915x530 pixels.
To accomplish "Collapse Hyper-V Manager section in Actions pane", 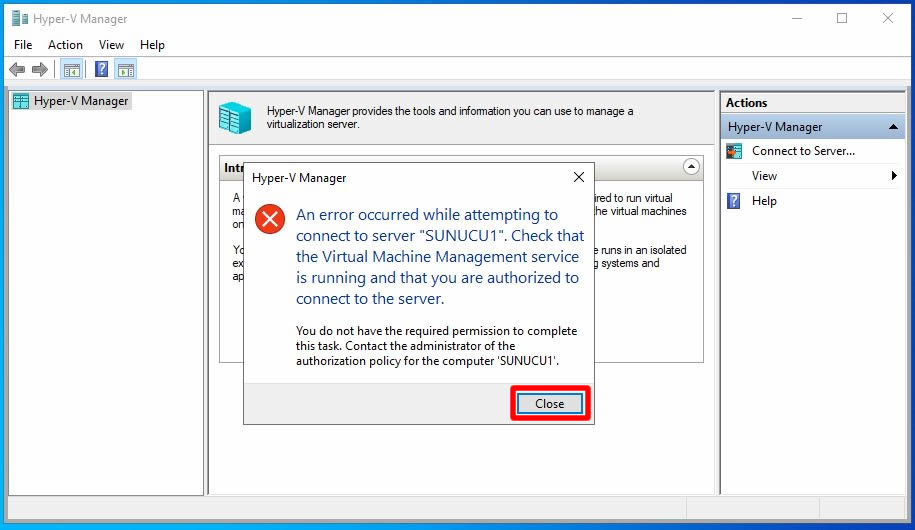I will click(893, 127).
